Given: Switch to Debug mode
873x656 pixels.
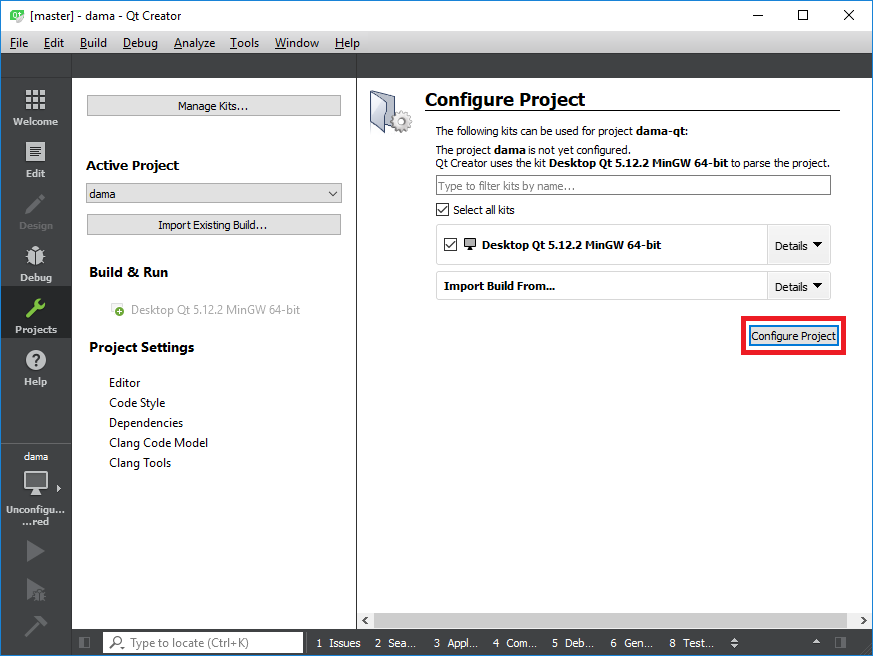Looking at the screenshot, I should pos(36,264).
